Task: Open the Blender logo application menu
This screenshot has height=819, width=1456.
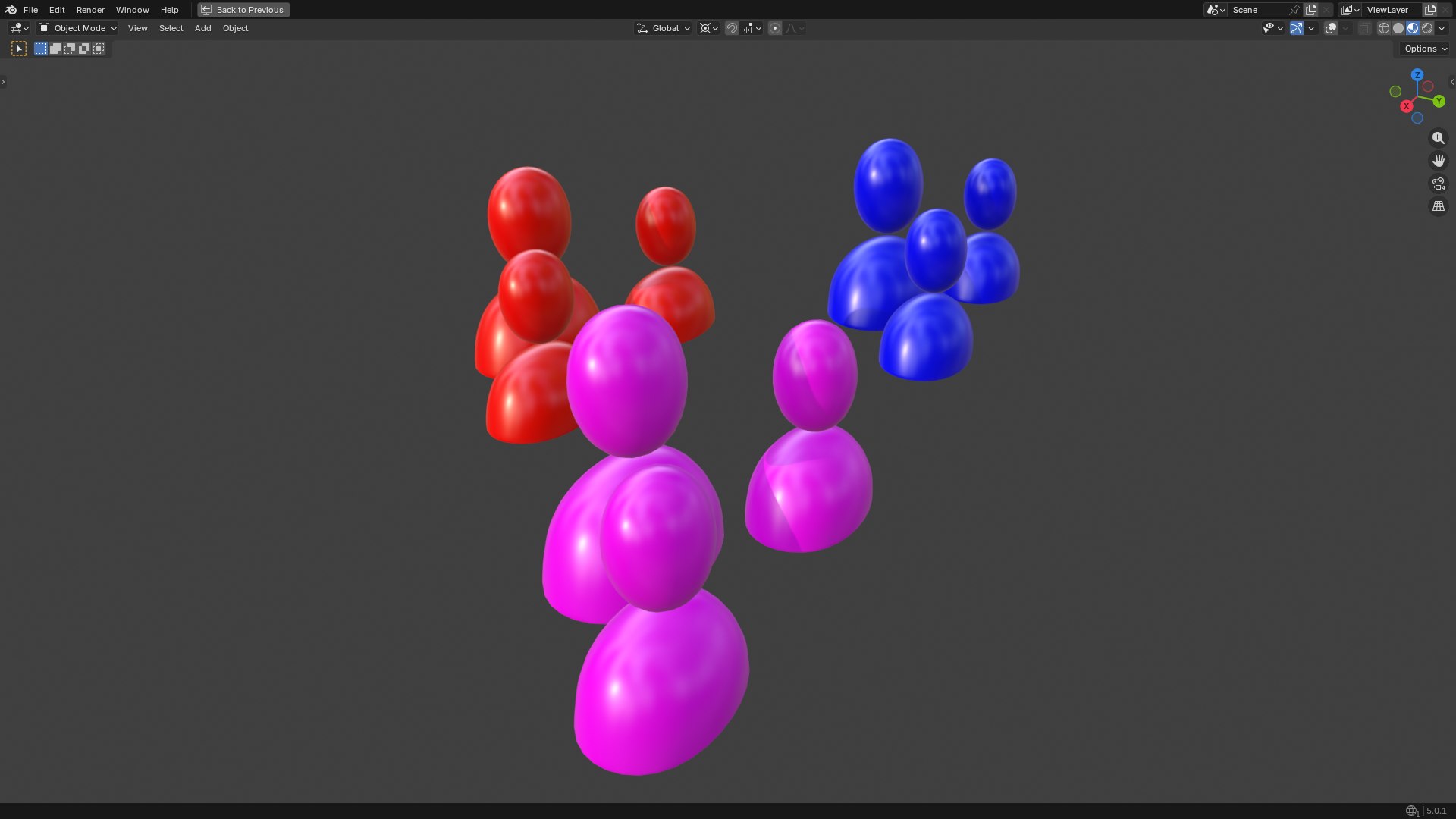Action: [x=11, y=10]
